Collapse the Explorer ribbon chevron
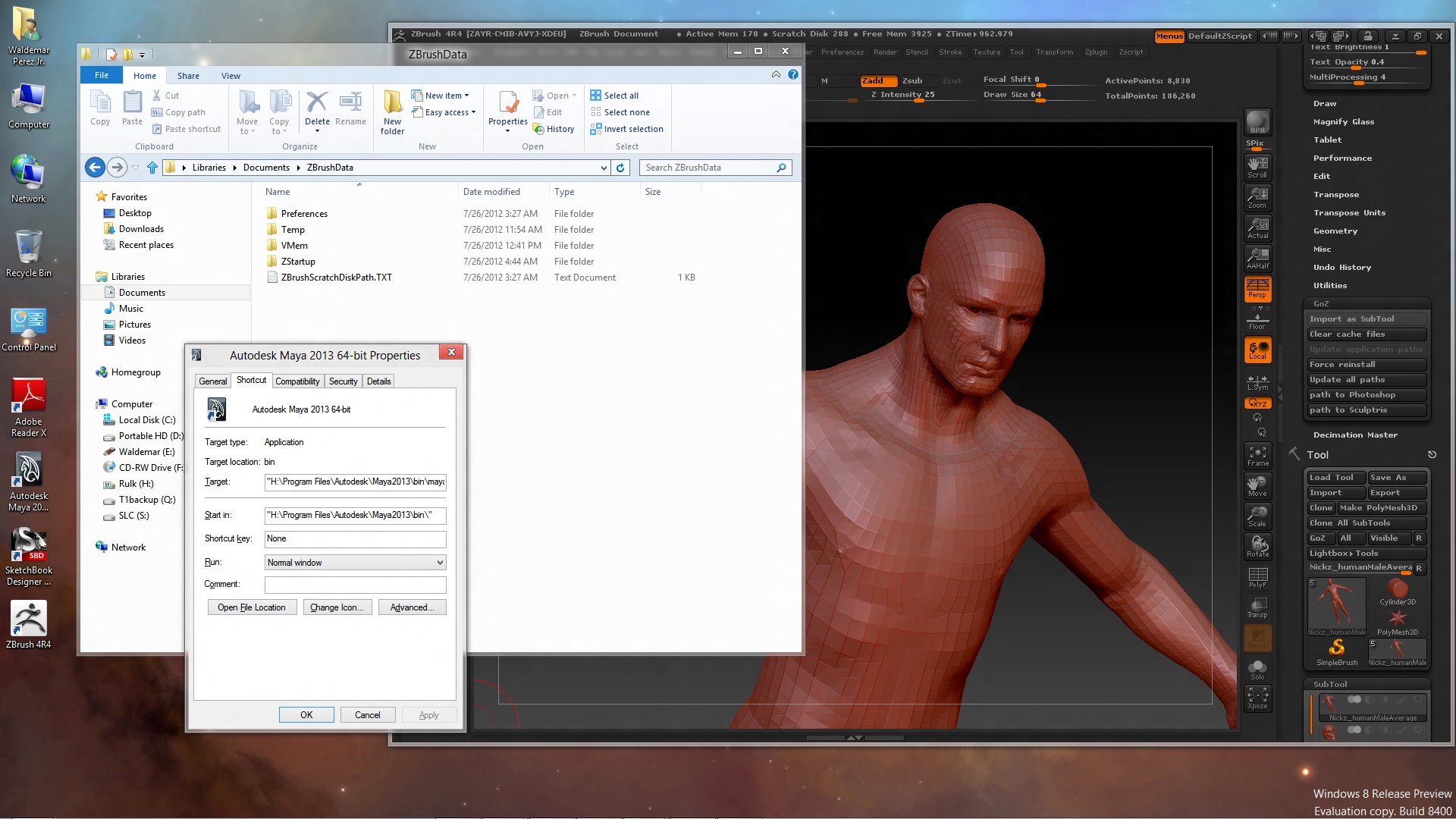 (776, 74)
